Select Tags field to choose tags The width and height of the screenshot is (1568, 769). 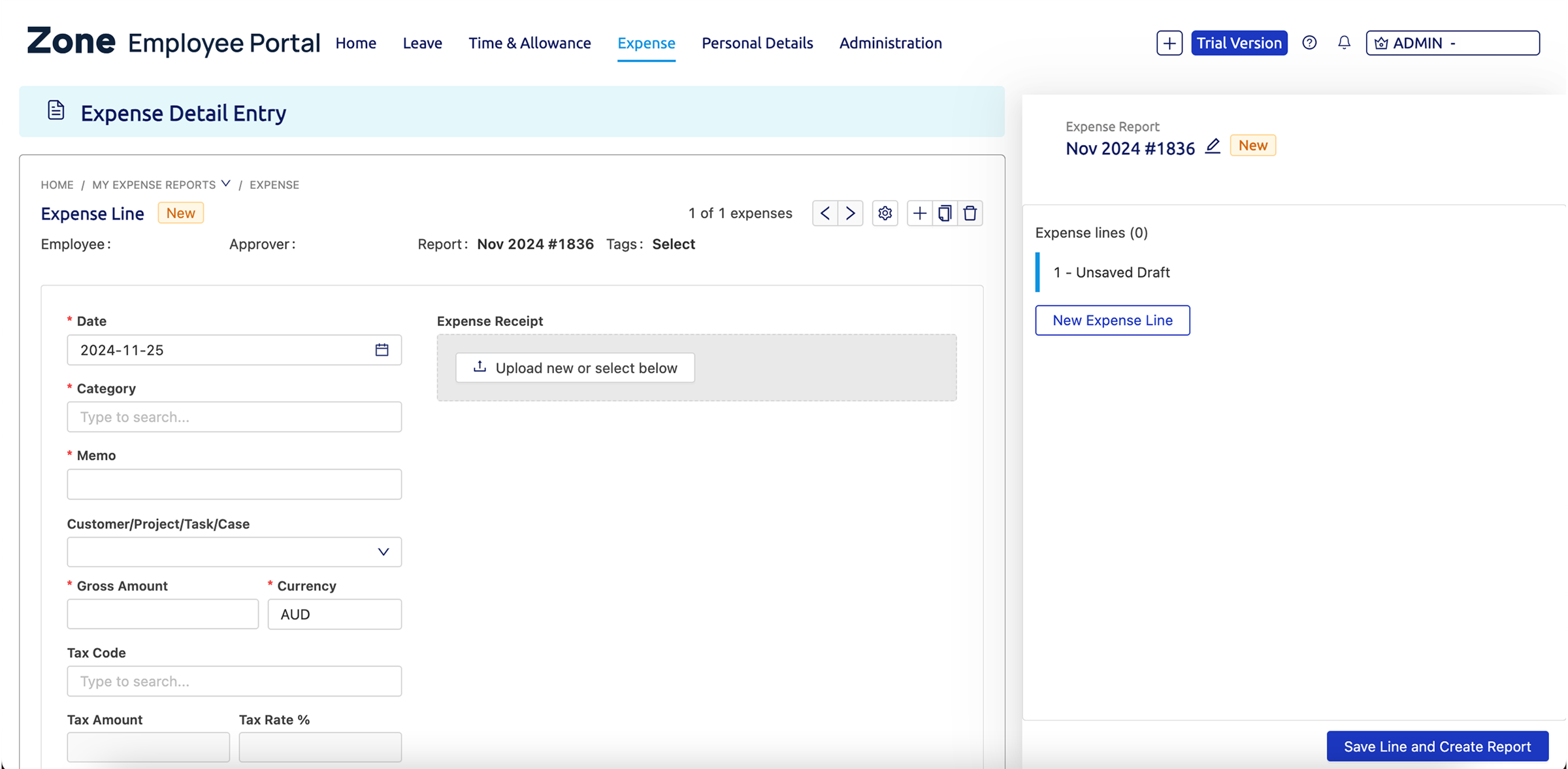(x=673, y=244)
